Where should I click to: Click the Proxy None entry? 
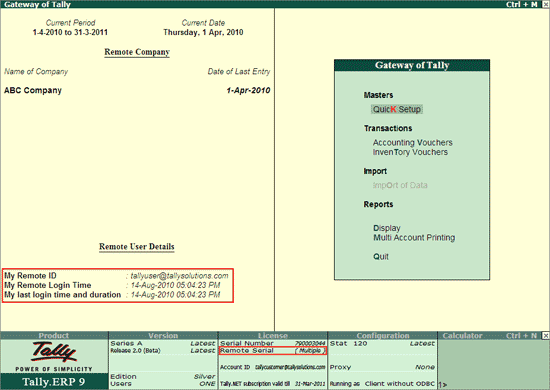[x=382, y=367]
